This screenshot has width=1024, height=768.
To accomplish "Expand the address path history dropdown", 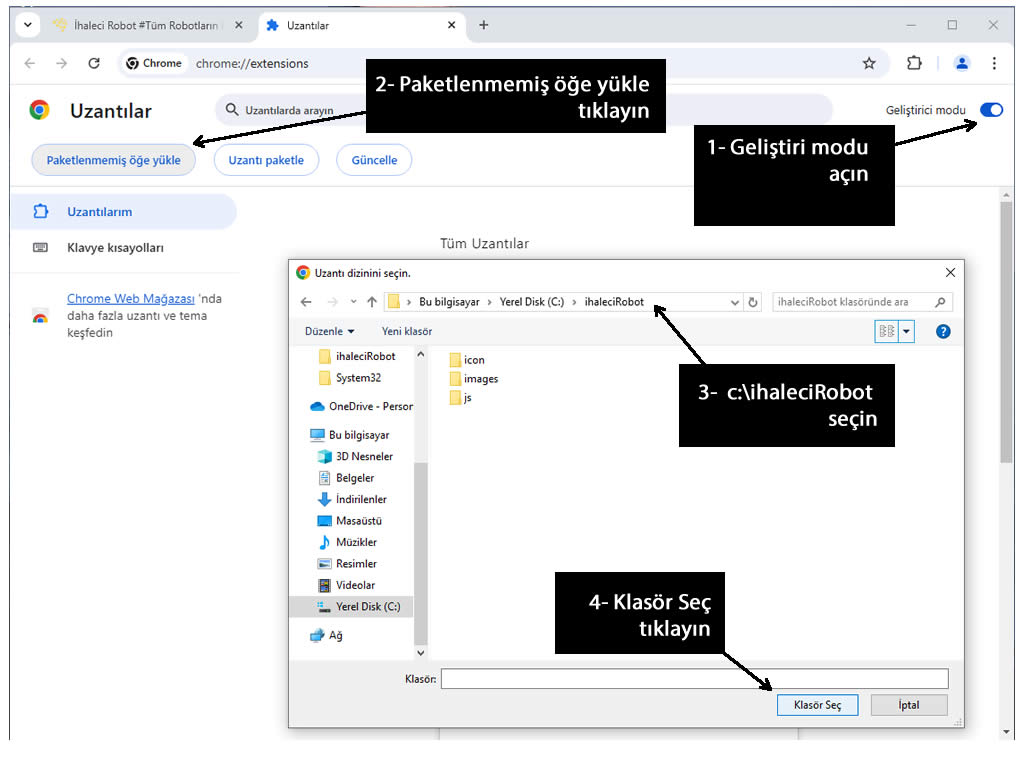I will [735, 302].
